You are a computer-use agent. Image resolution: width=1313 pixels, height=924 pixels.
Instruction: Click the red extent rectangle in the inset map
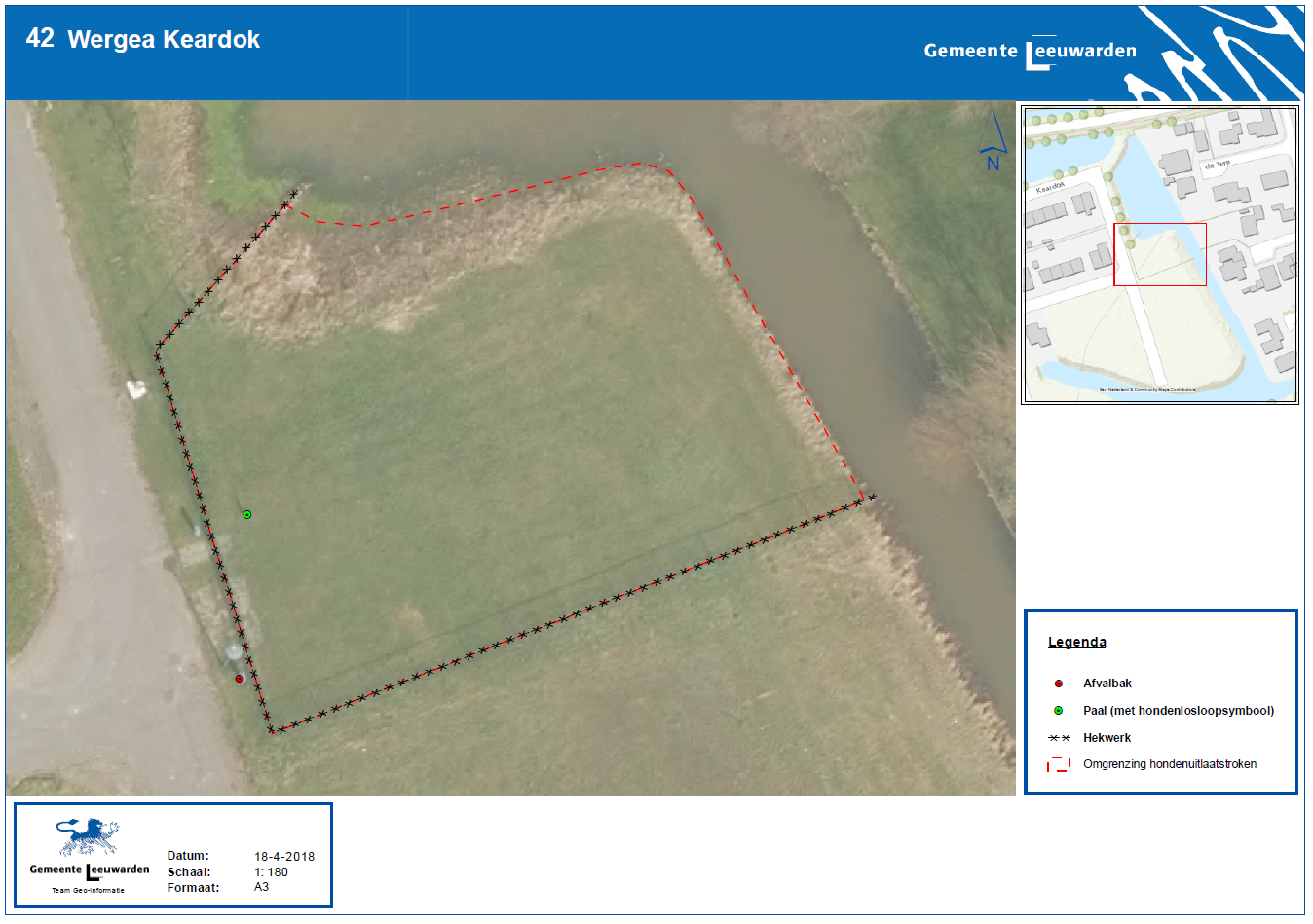[x=1159, y=254]
